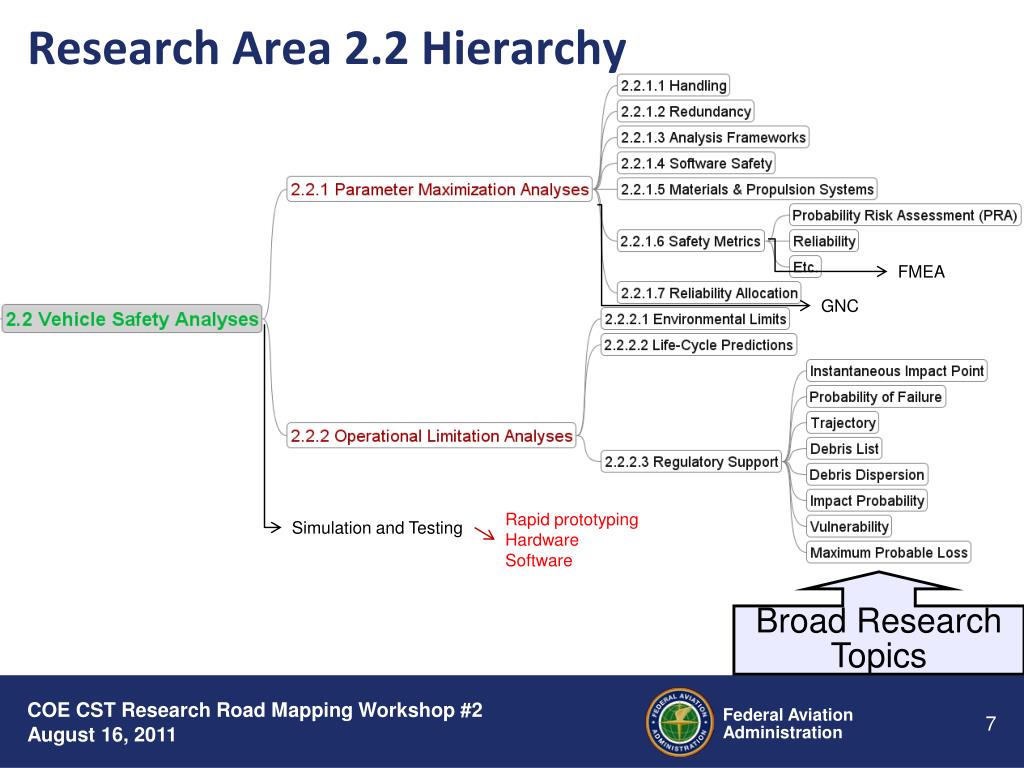Click the Vulnerability node
Screen dimensions: 1024x768
[849, 526]
